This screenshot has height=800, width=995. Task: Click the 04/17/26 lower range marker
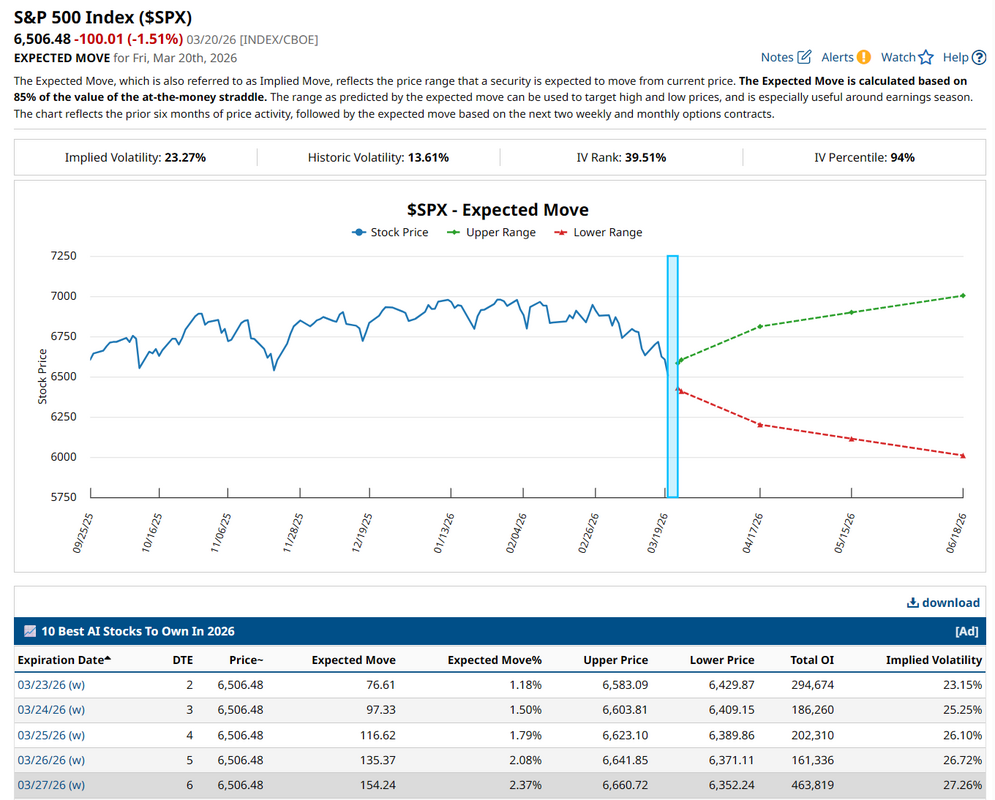(x=760, y=425)
